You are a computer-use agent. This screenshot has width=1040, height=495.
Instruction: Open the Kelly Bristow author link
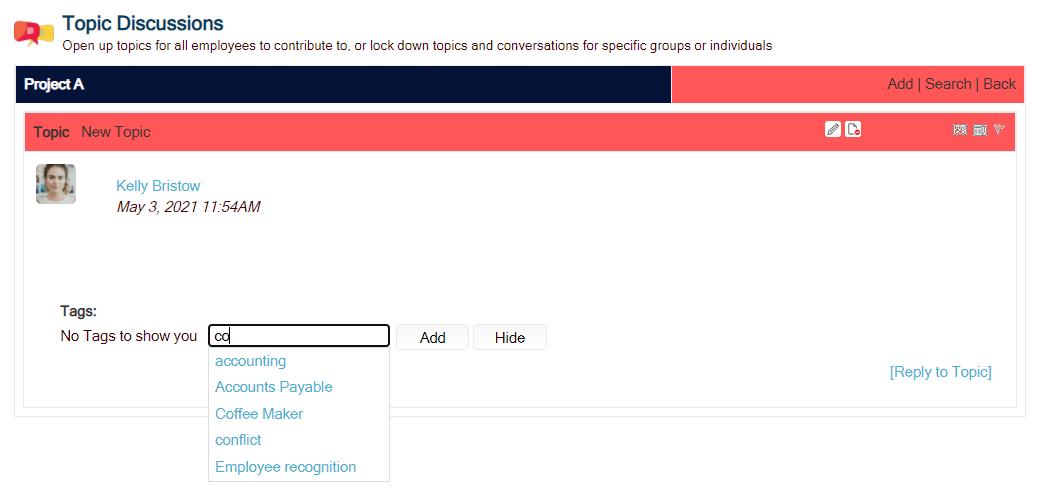[158, 186]
